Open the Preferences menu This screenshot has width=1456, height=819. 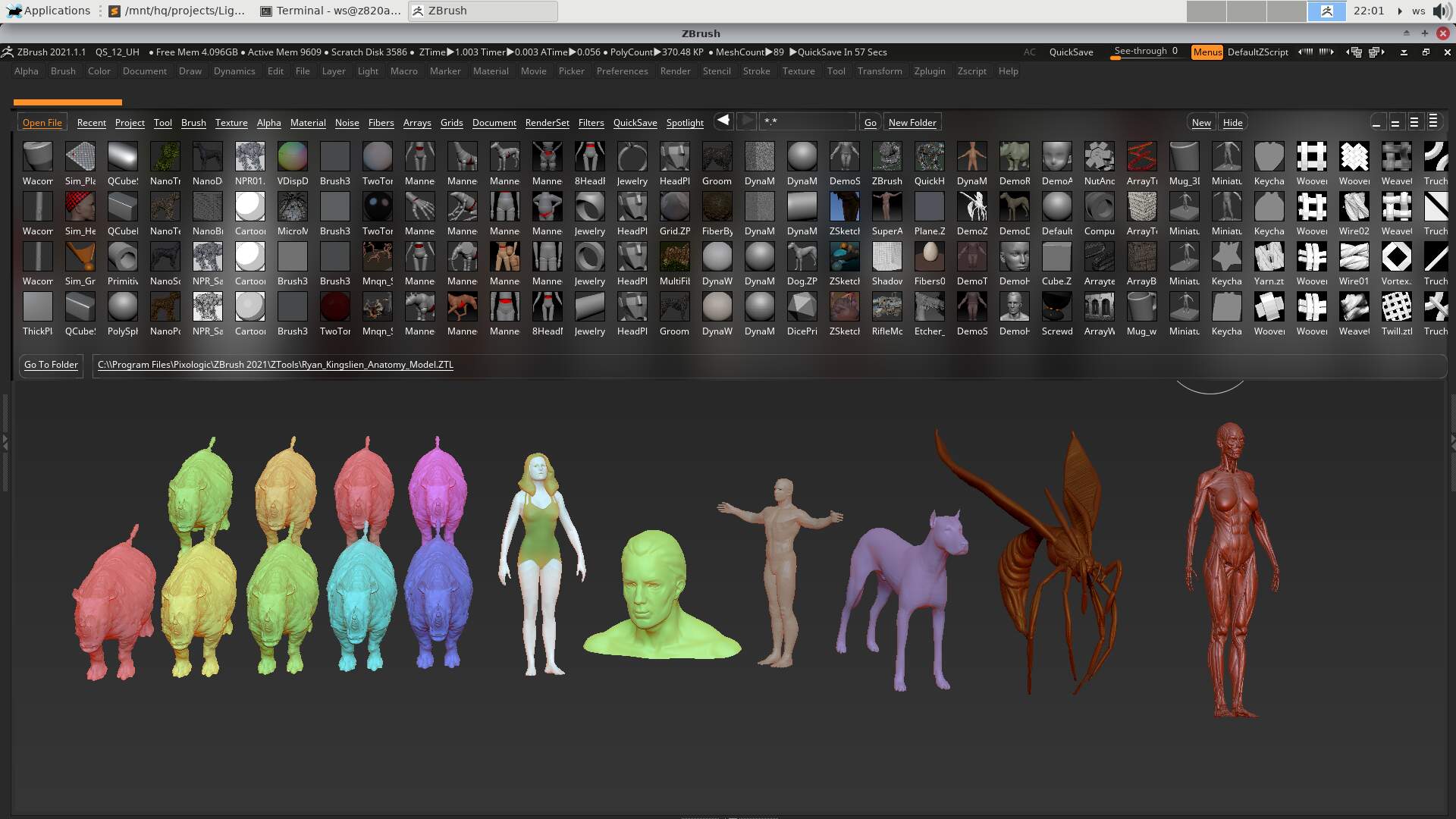pos(622,71)
